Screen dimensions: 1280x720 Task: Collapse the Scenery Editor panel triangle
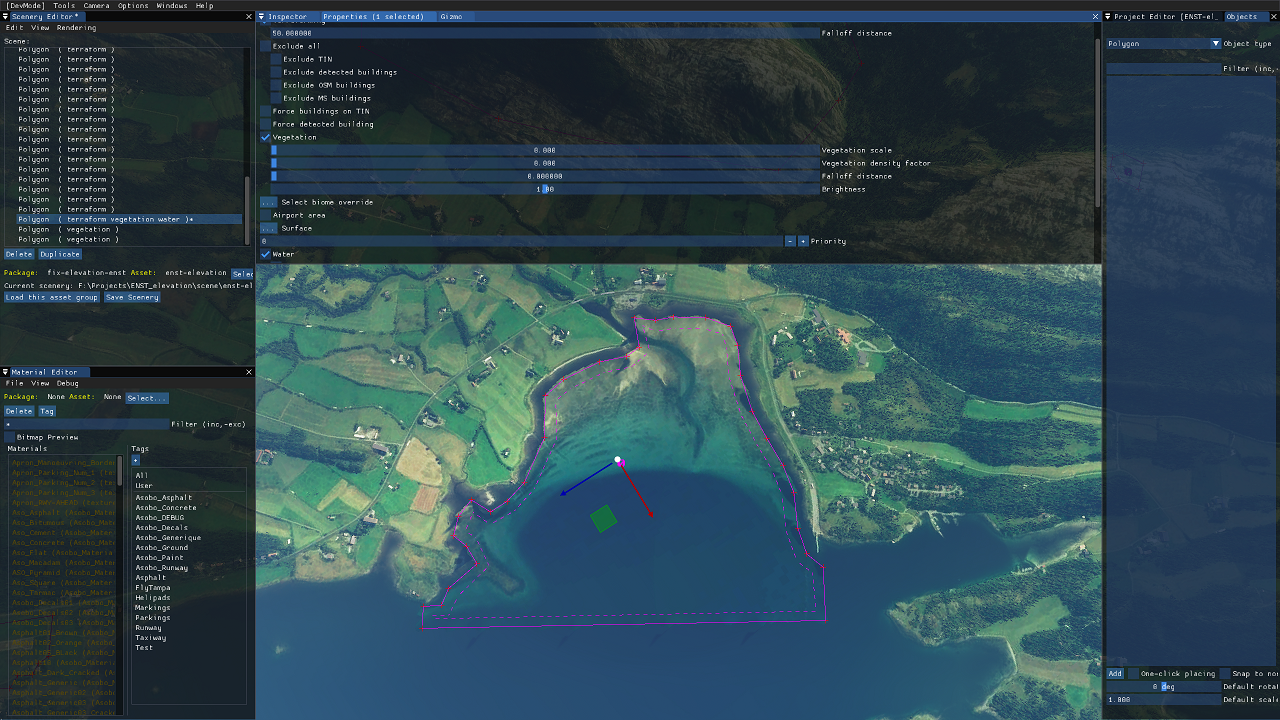7,17
